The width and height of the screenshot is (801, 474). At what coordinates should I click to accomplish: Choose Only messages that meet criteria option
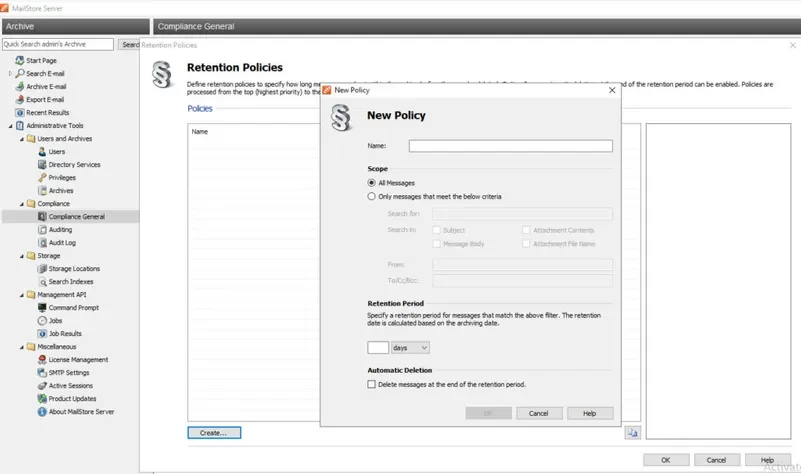coord(372,197)
